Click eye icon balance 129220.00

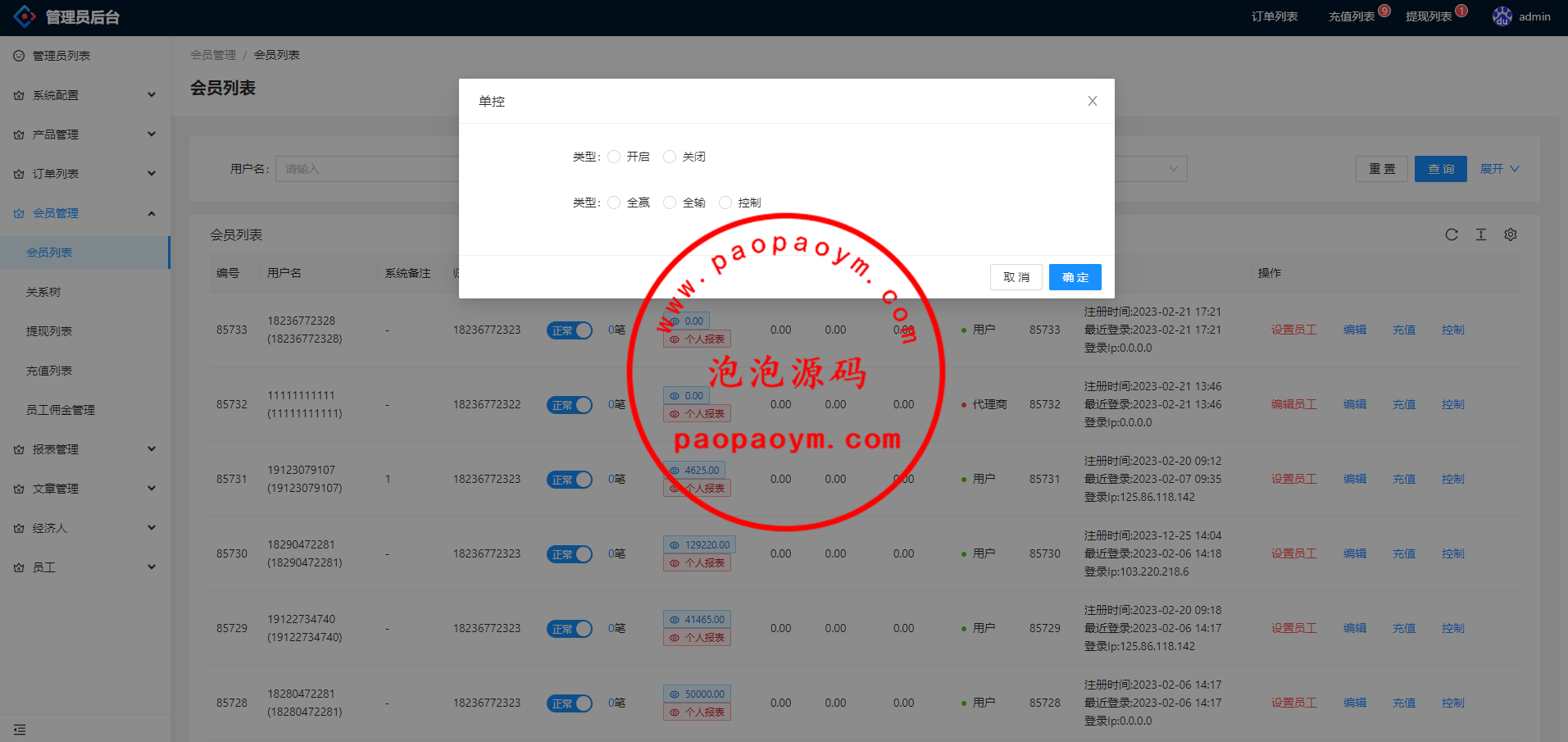point(675,545)
